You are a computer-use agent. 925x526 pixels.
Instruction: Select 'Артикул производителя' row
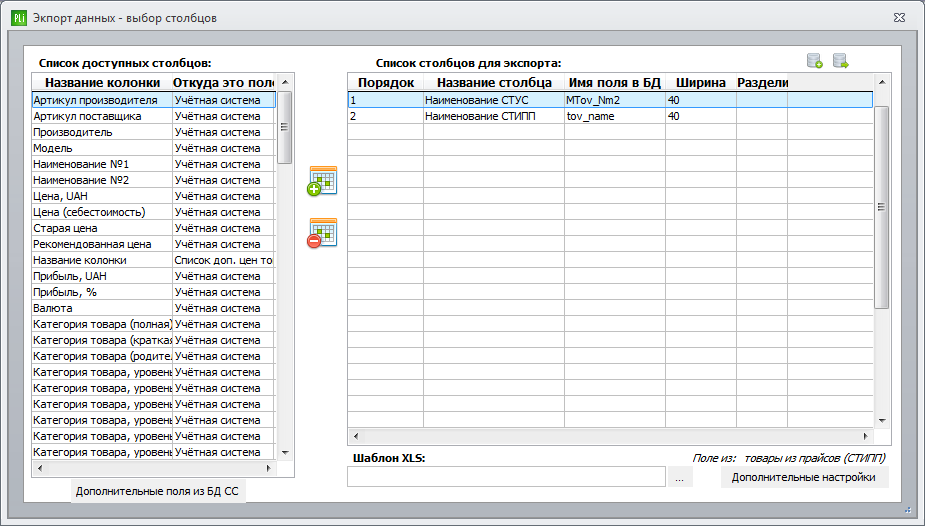pos(153,100)
